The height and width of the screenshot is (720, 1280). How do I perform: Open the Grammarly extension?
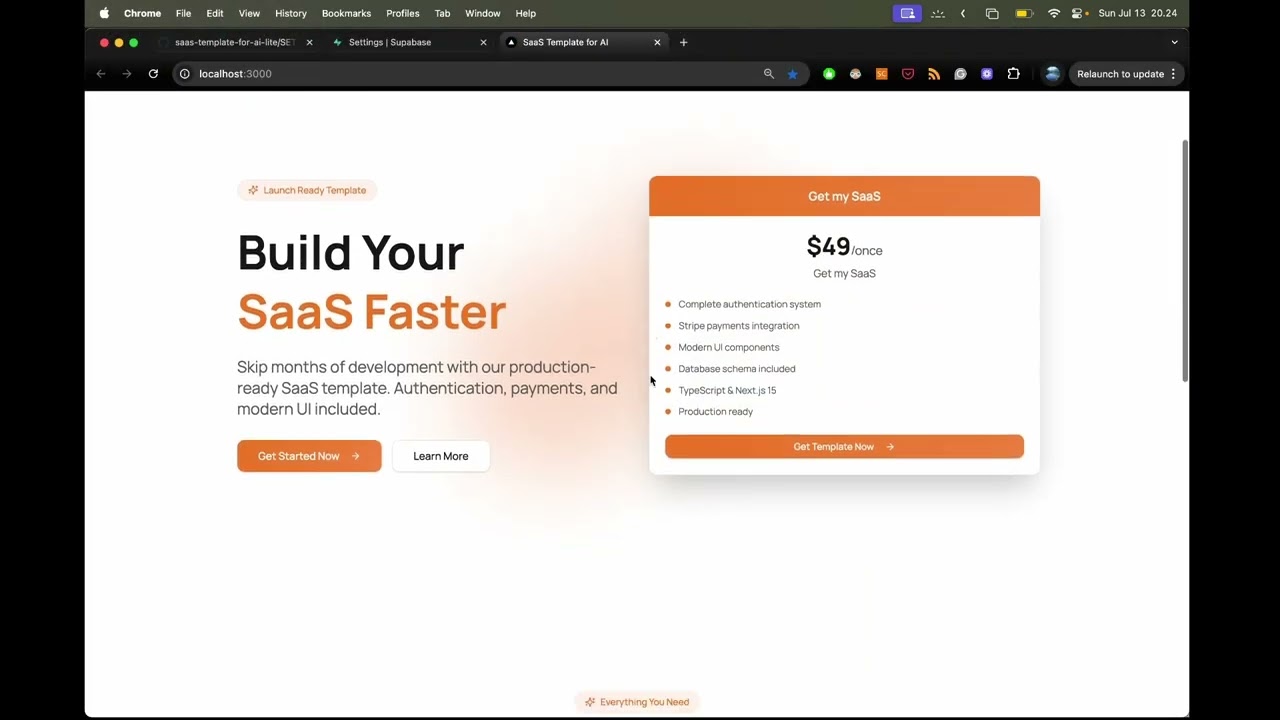click(960, 73)
